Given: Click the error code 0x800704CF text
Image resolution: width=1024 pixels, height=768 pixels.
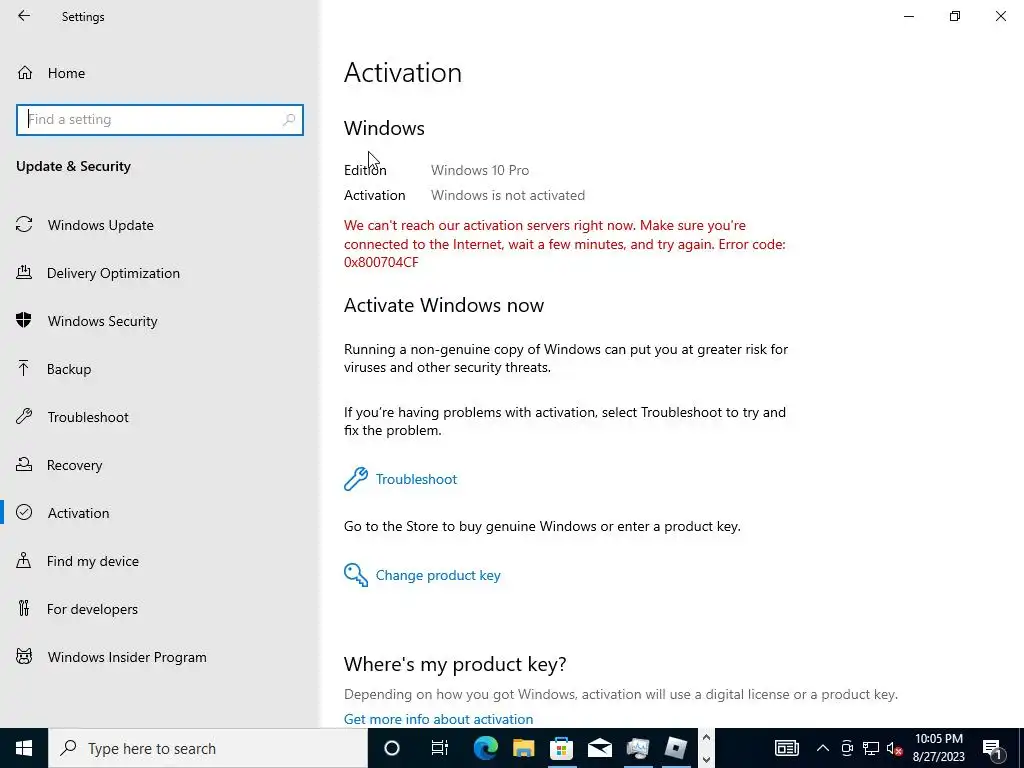Looking at the screenshot, I should pos(381,263).
